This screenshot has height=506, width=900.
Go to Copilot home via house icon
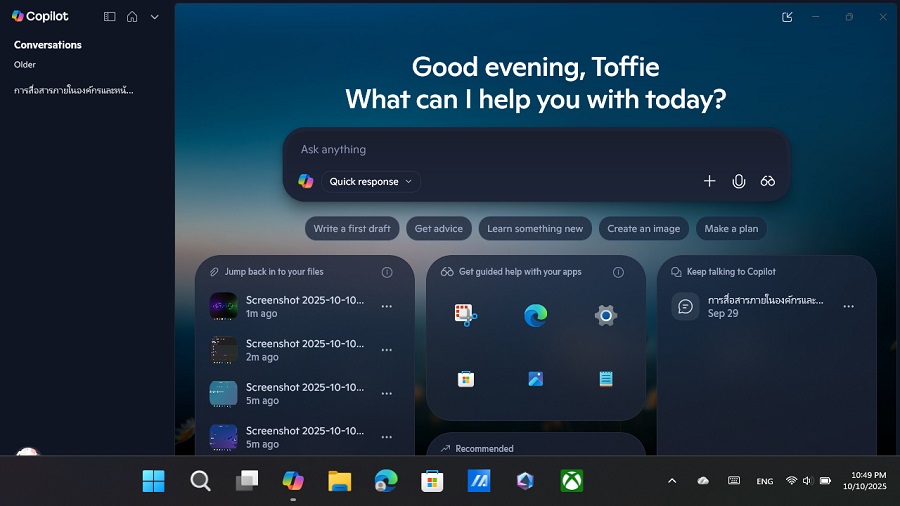[132, 17]
